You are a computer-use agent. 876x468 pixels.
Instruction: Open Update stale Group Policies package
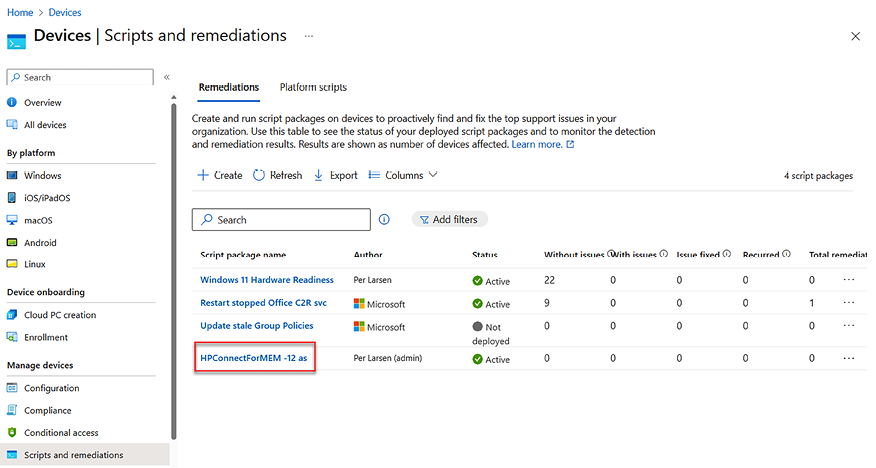[256, 326]
